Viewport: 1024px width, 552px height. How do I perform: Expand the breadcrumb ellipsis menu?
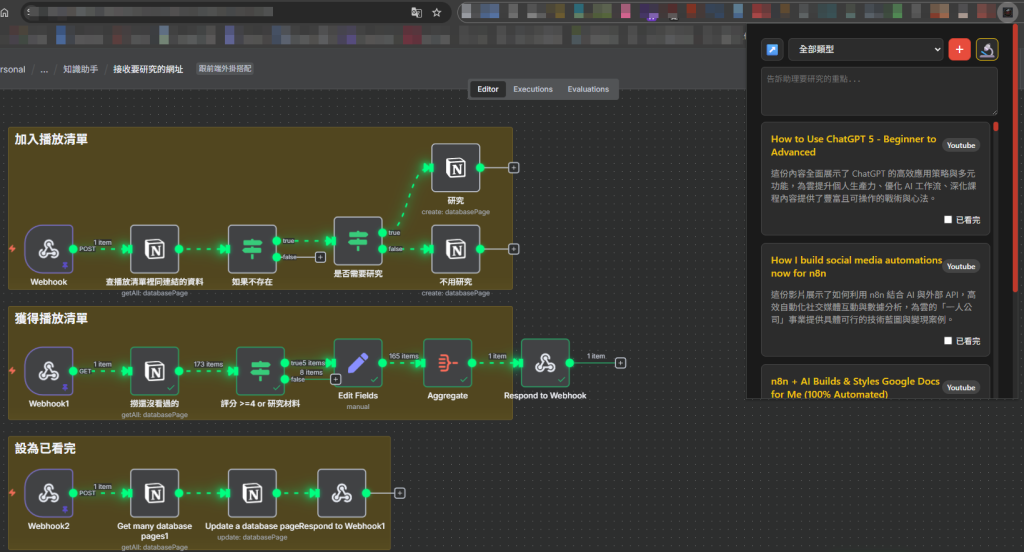(x=44, y=70)
